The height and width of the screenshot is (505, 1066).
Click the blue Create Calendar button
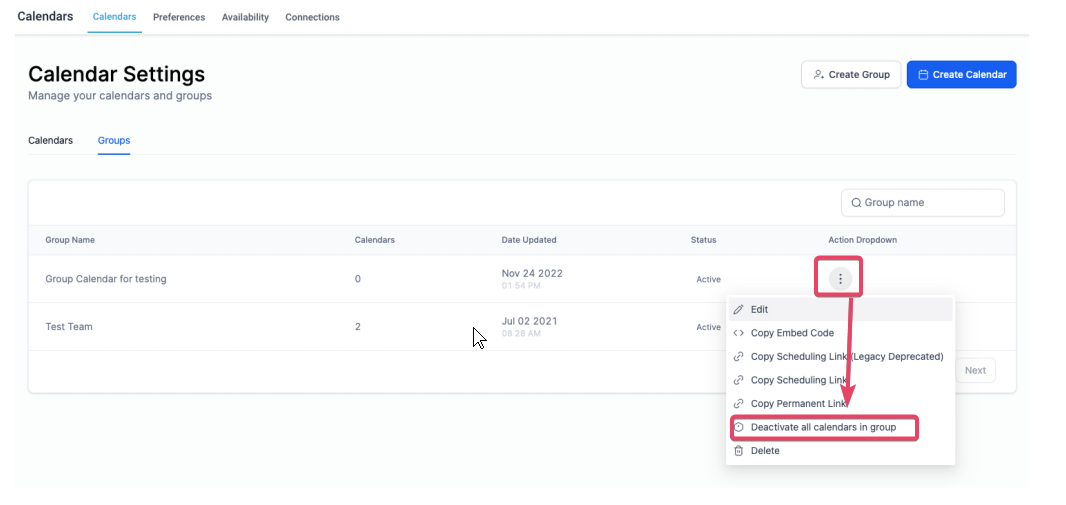click(961, 75)
